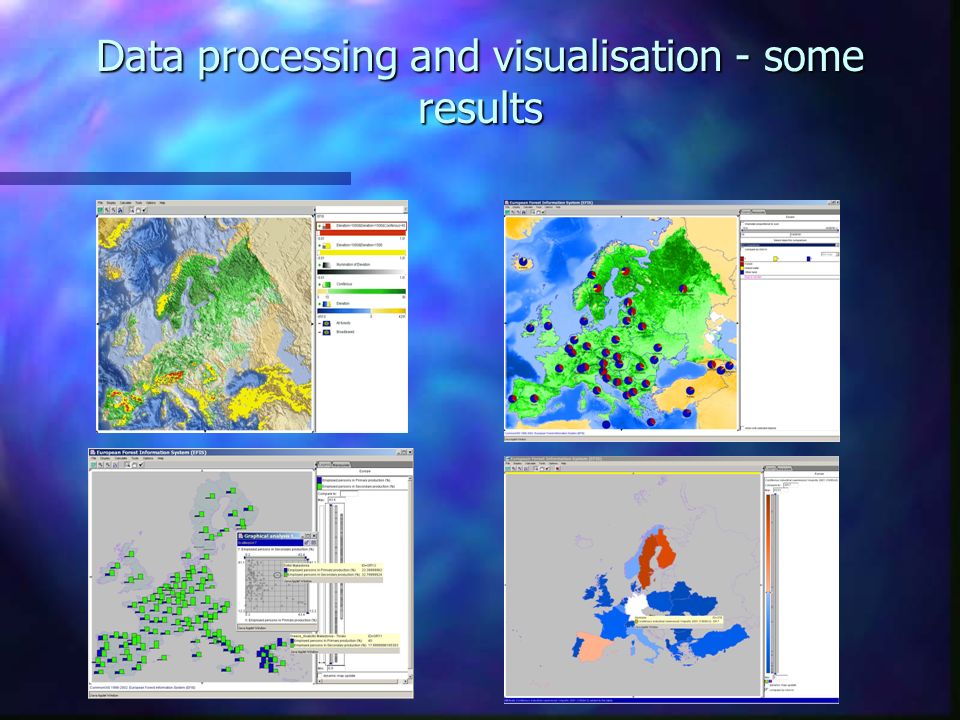The width and height of the screenshot is (960, 720).
Task: Switch to Legend tab in bar chart window
Action: coord(324,465)
